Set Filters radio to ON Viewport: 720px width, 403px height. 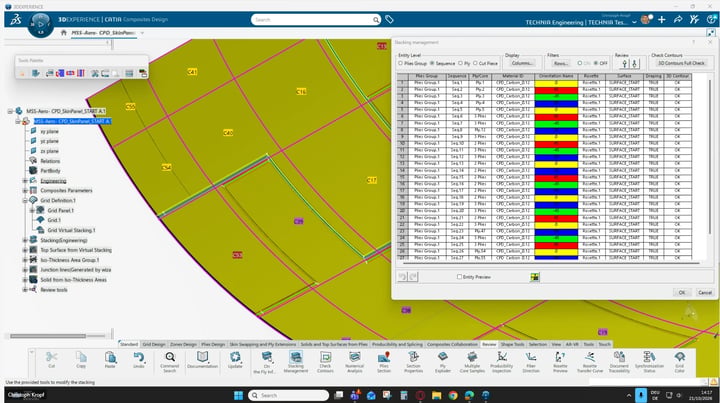coord(580,63)
